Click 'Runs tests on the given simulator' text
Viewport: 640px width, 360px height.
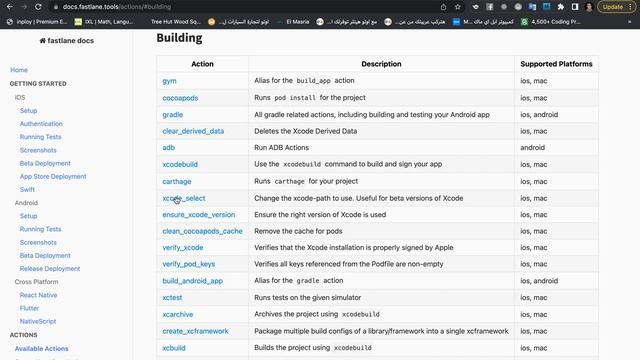308,298
